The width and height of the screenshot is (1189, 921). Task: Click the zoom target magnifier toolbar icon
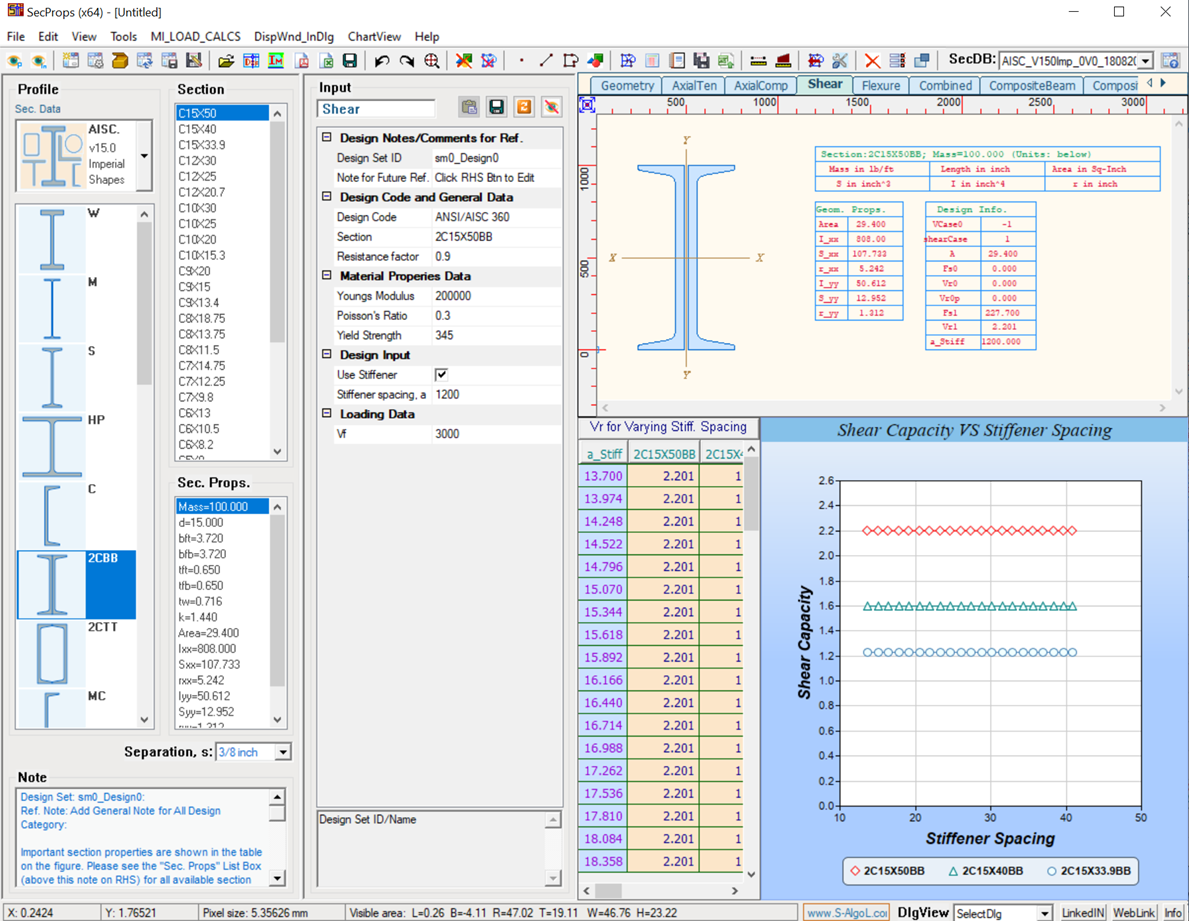(431, 61)
